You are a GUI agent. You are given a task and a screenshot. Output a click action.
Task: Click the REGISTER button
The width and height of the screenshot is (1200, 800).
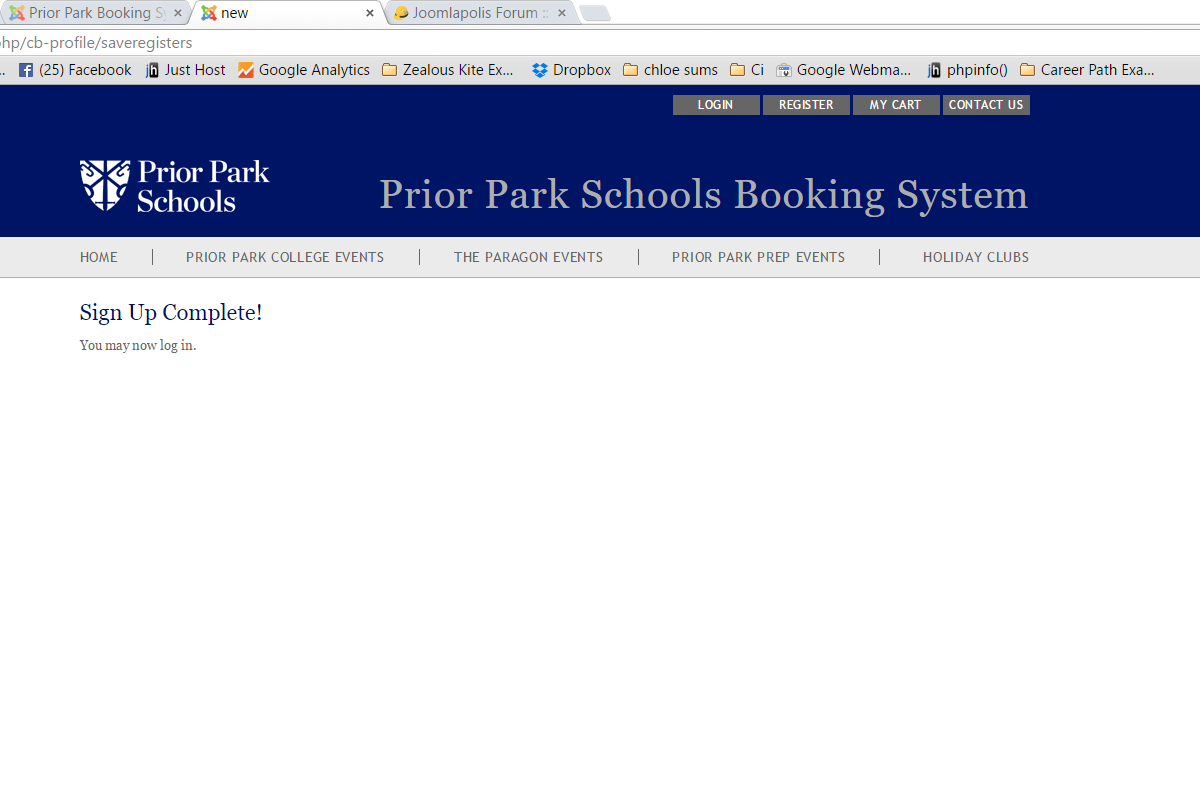pos(806,105)
